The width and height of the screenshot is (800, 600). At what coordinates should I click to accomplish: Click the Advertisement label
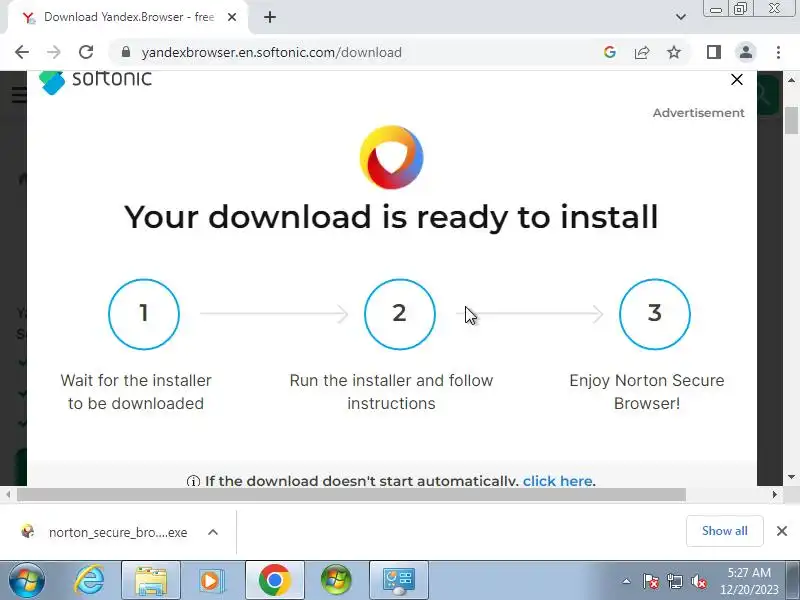click(x=698, y=113)
